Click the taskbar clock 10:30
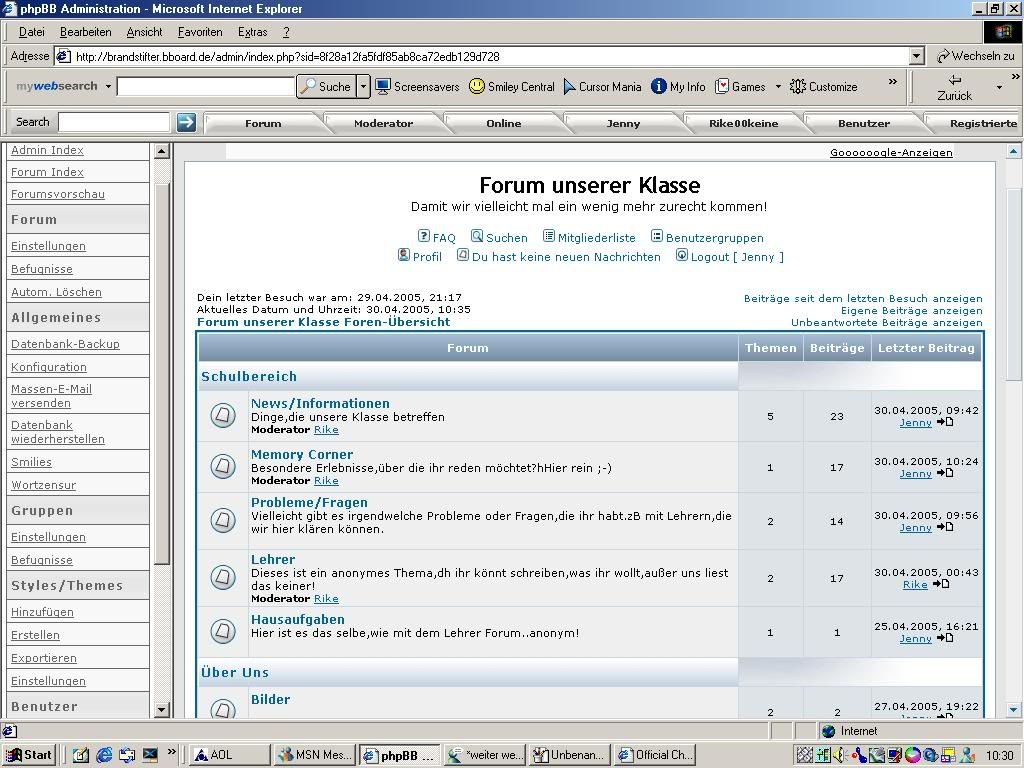The width and height of the screenshot is (1024, 768). coord(999,756)
